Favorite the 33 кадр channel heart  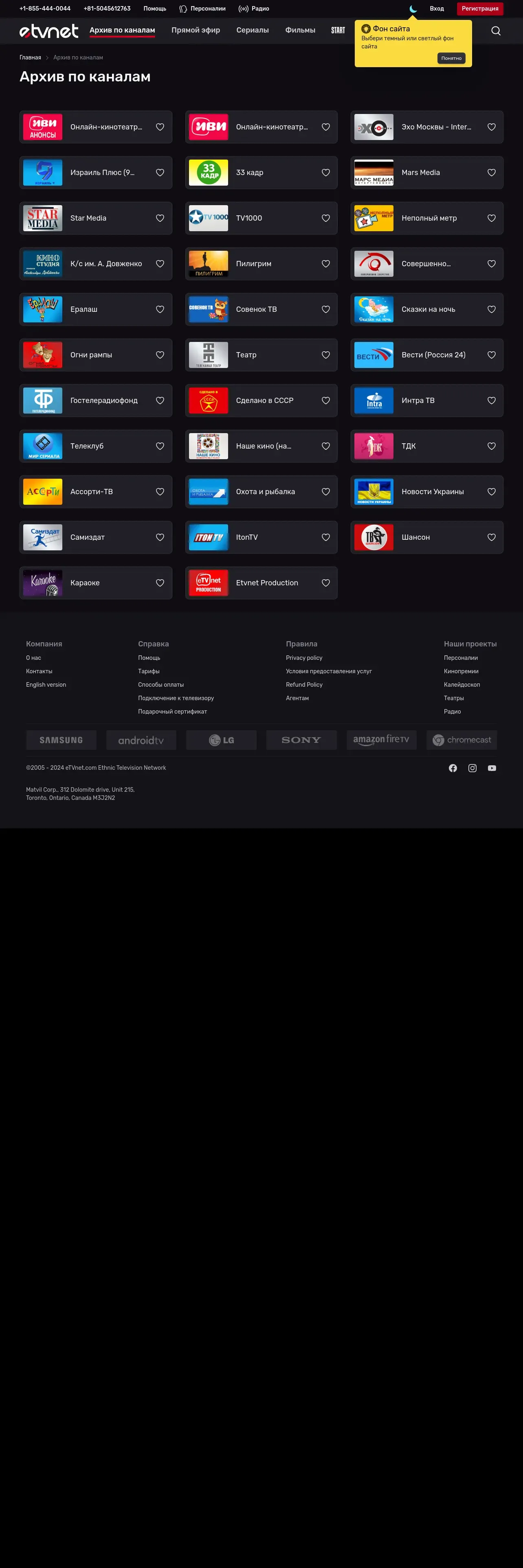[x=326, y=173]
